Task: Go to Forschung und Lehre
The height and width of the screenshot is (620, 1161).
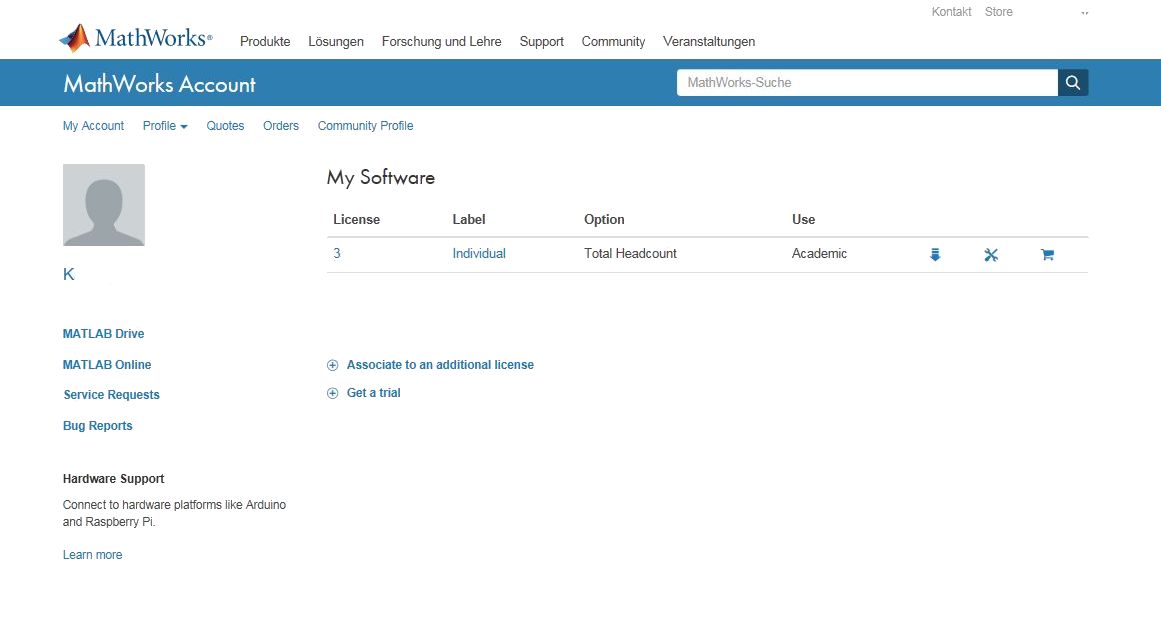Action: (x=441, y=42)
